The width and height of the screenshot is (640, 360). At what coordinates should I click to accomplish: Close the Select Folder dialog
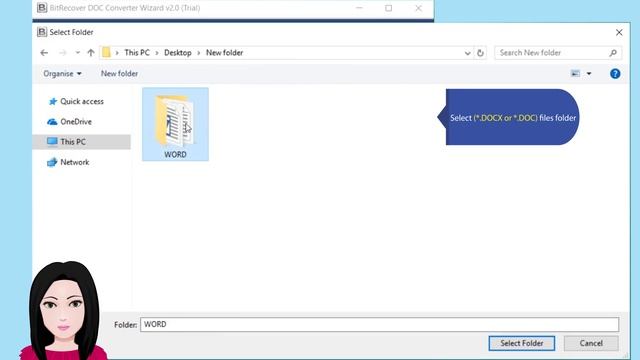coord(619,32)
